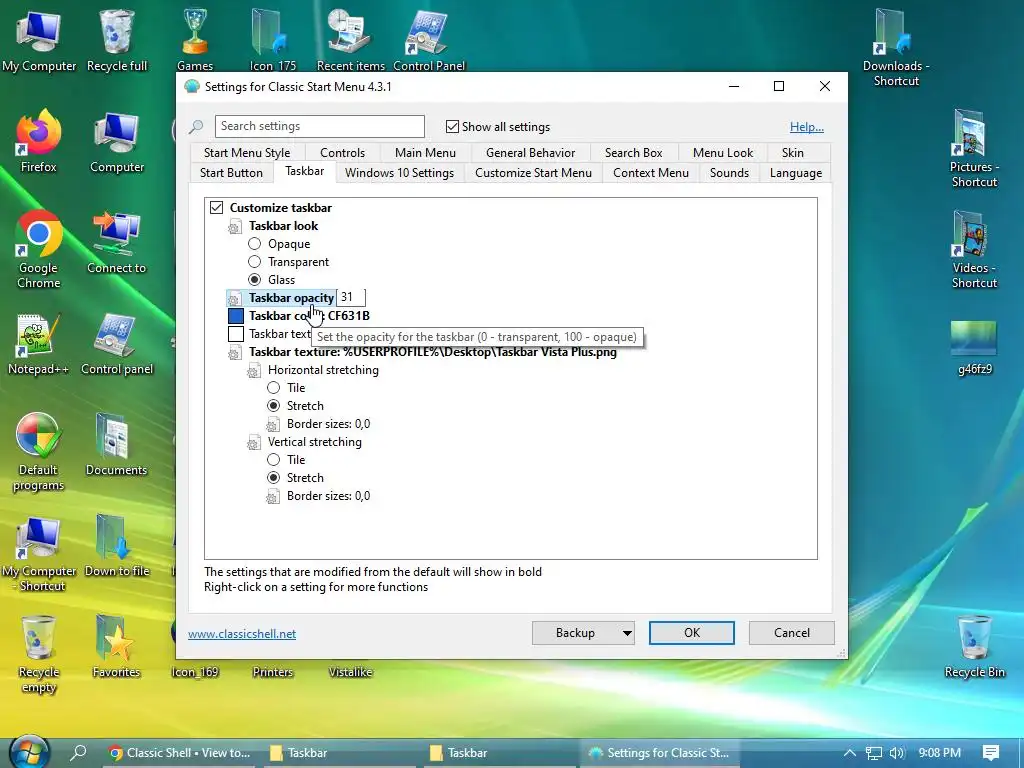This screenshot has height=768, width=1024.
Task: Open the Windows 10 Settings tab
Action: pos(399,173)
